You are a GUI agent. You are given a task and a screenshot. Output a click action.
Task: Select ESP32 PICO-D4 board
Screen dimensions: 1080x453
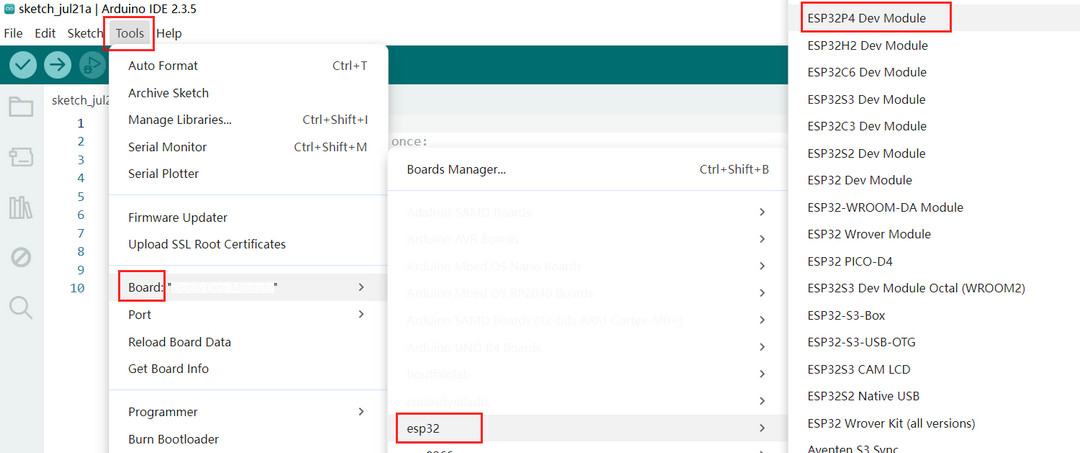tap(934, 261)
